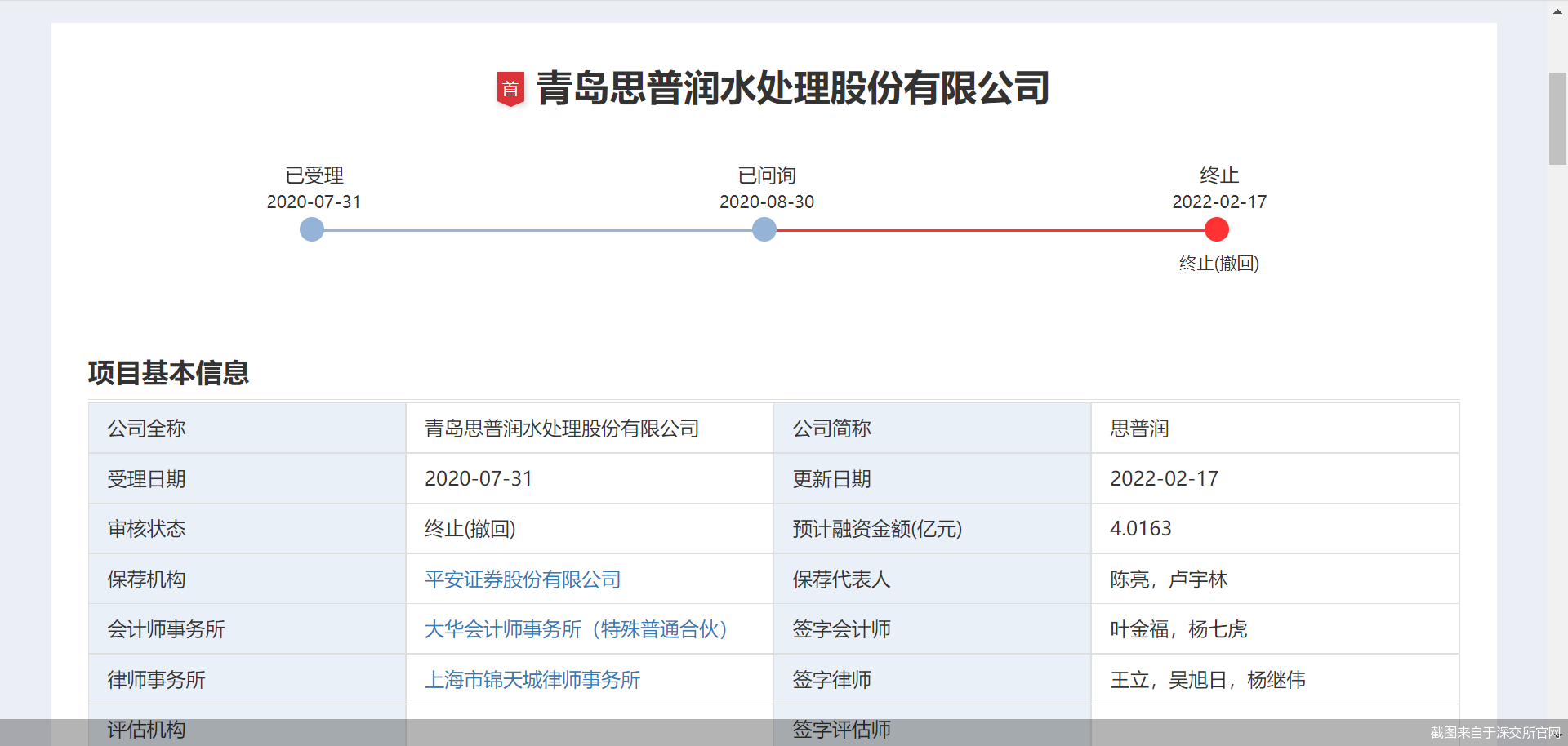Open 大华会计师事务所（特殊普通合伙） link
The image size is (1568, 746).
(x=576, y=629)
